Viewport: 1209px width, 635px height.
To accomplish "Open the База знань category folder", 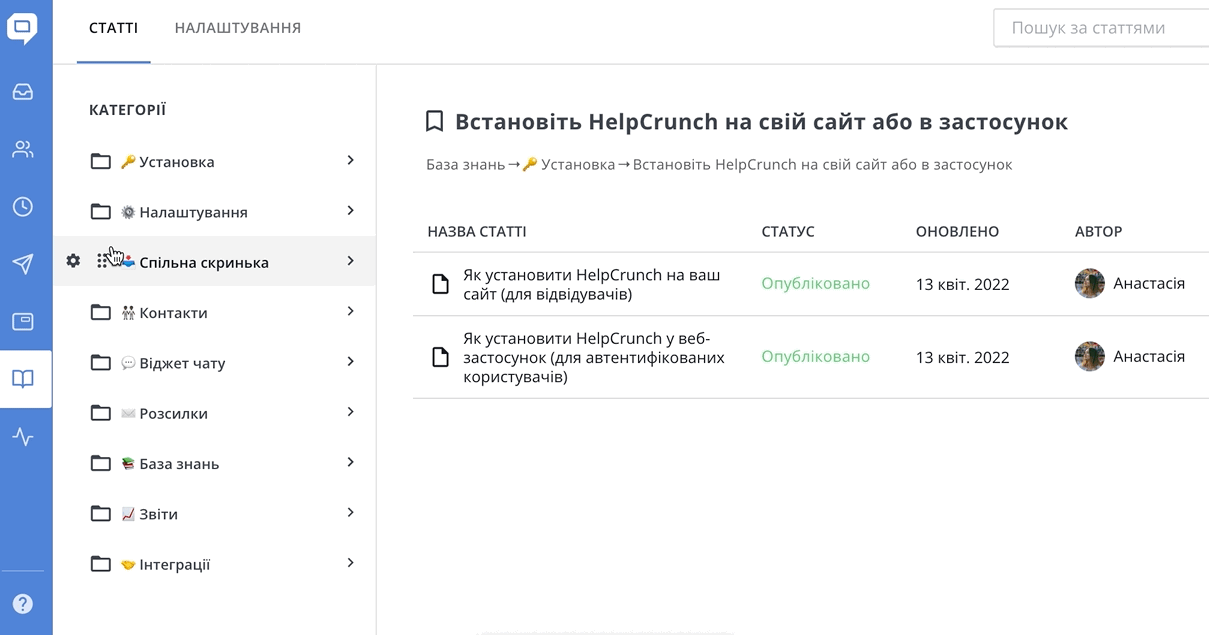I will (x=178, y=464).
